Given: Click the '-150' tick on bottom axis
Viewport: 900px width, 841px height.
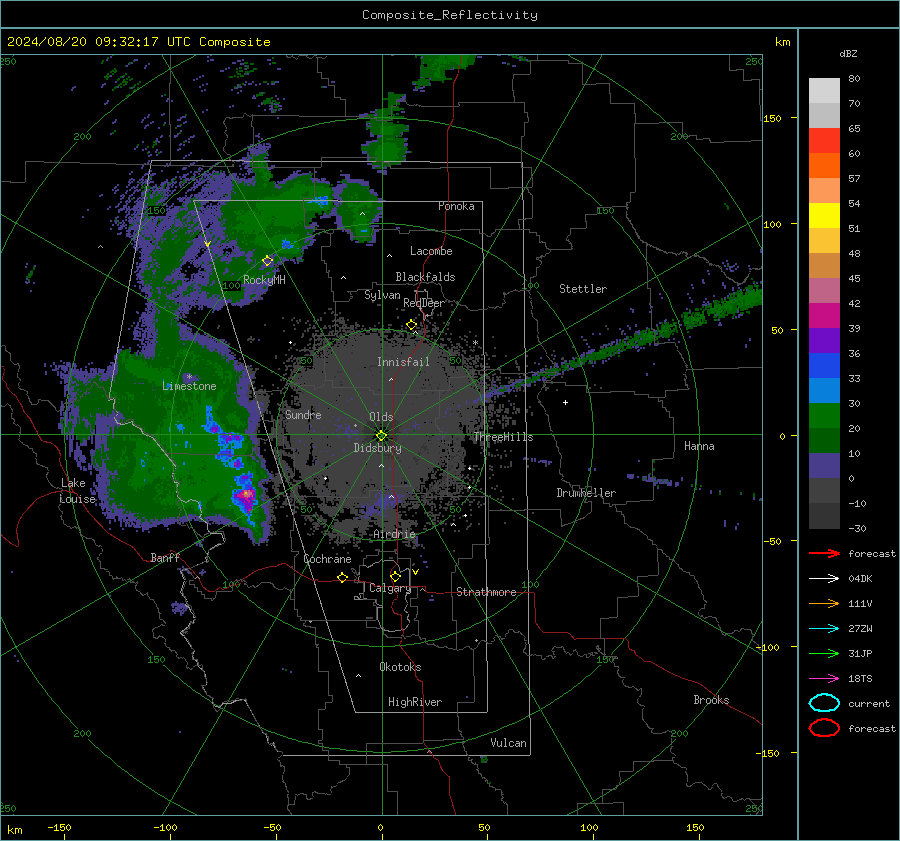Looking at the screenshot, I should pyautogui.click(x=60, y=827).
